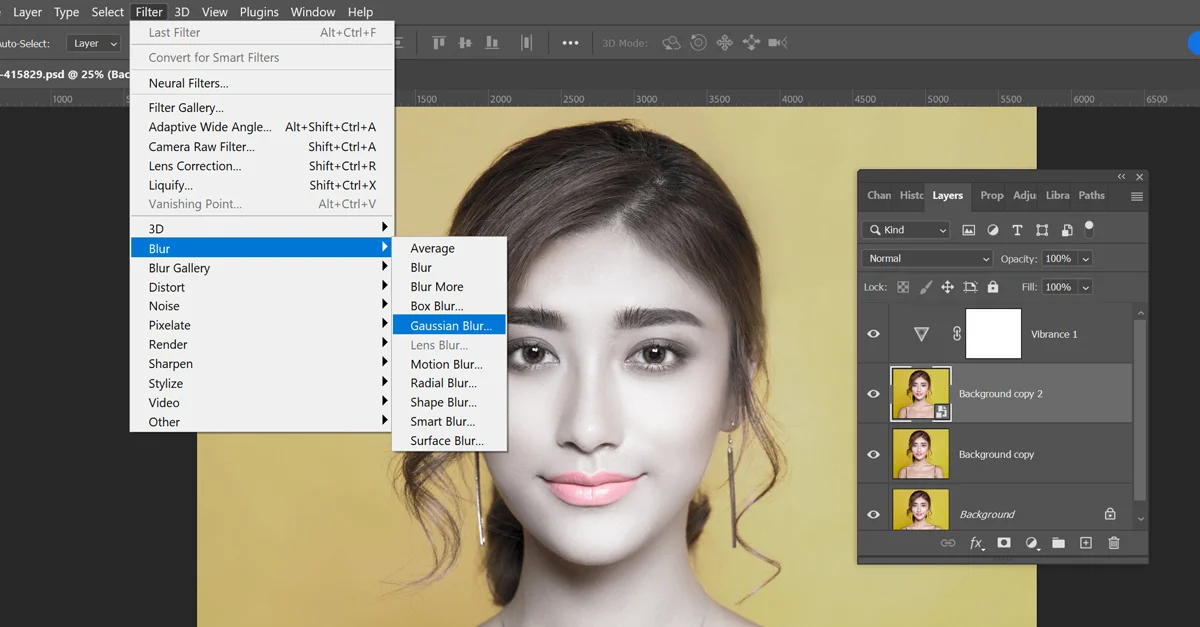Screen dimensions: 1200x627
Task: Click the lock all padlock icon
Action: 992,287
